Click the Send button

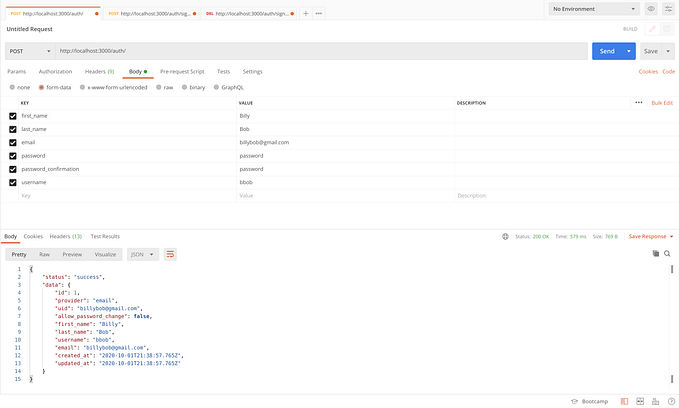(x=607, y=51)
